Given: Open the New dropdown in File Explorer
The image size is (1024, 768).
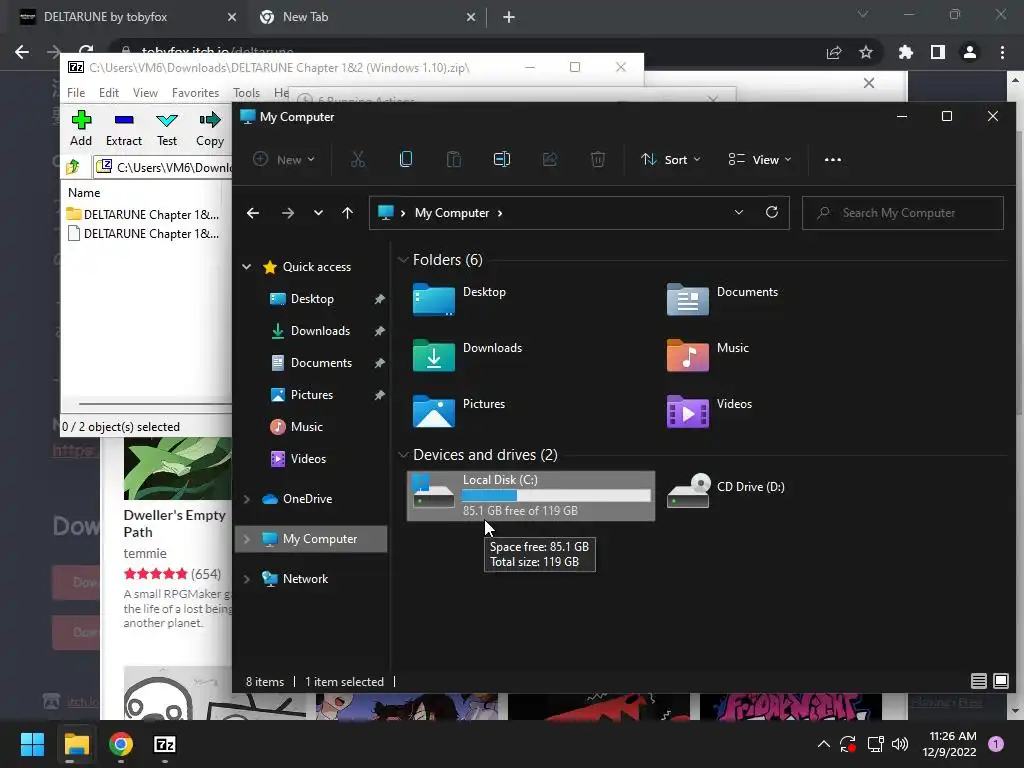Looking at the screenshot, I should pos(284,159).
